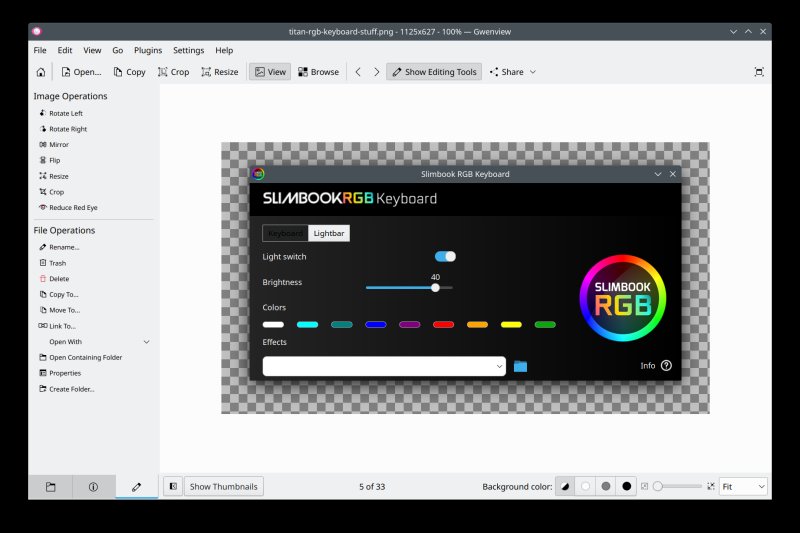The width and height of the screenshot is (800, 533).
Task: Go to the previous image arrow
Action: click(x=358, y=72)
